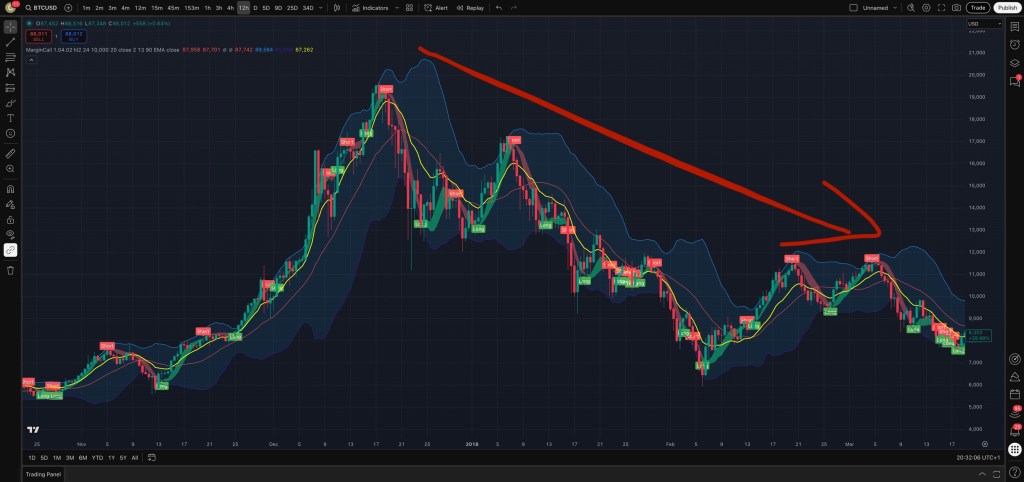Activate the Magnet snapping mode
1024x482 pixels.
pyautogui.click(x=10, y=189)
